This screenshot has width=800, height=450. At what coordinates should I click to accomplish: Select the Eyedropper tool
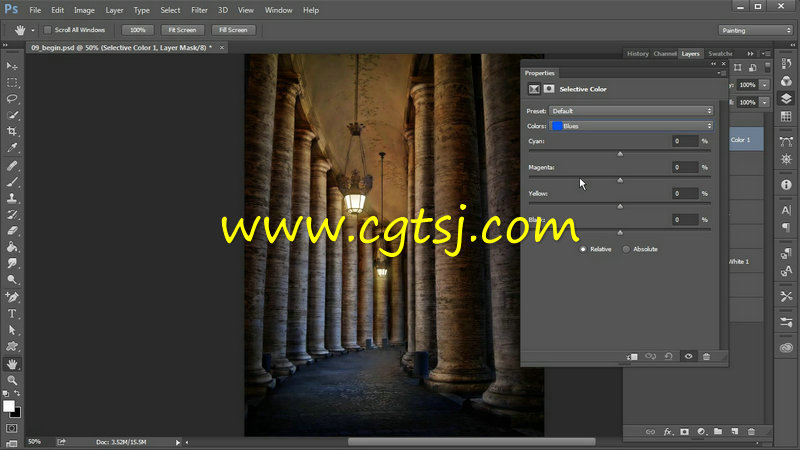click(x=12, y=147)
